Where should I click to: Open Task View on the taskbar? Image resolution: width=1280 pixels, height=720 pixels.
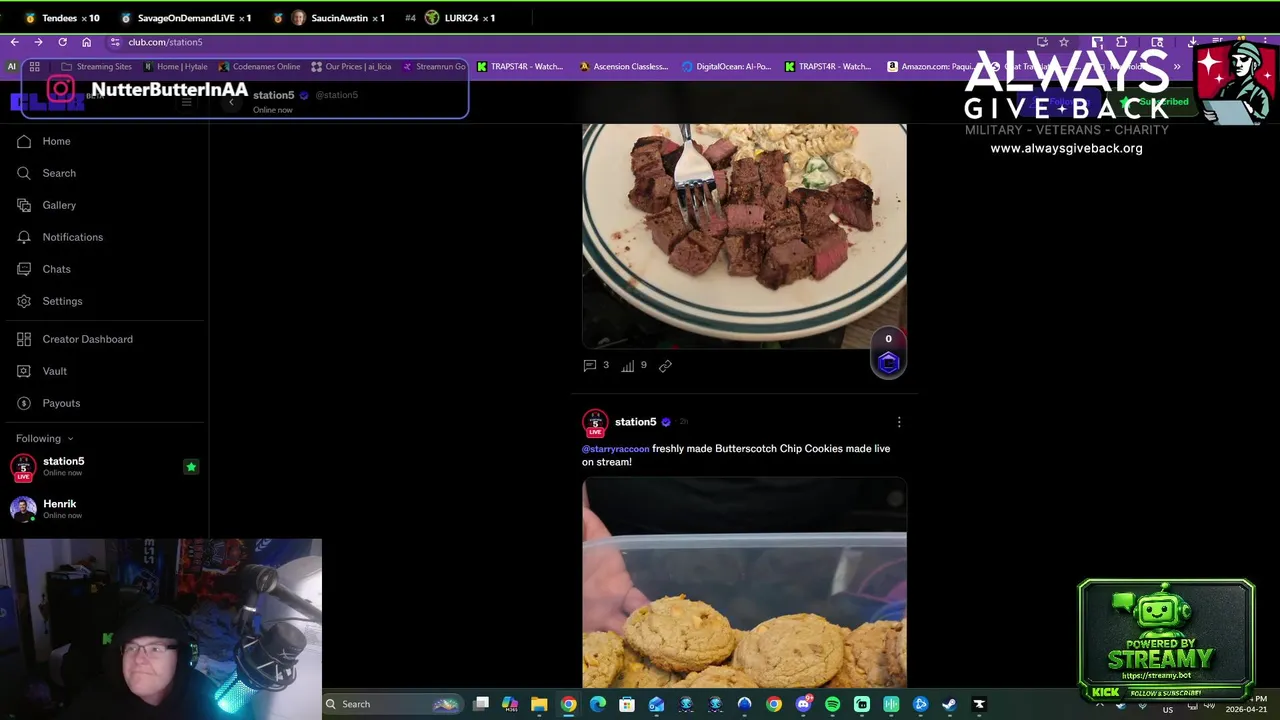point(481,704)
